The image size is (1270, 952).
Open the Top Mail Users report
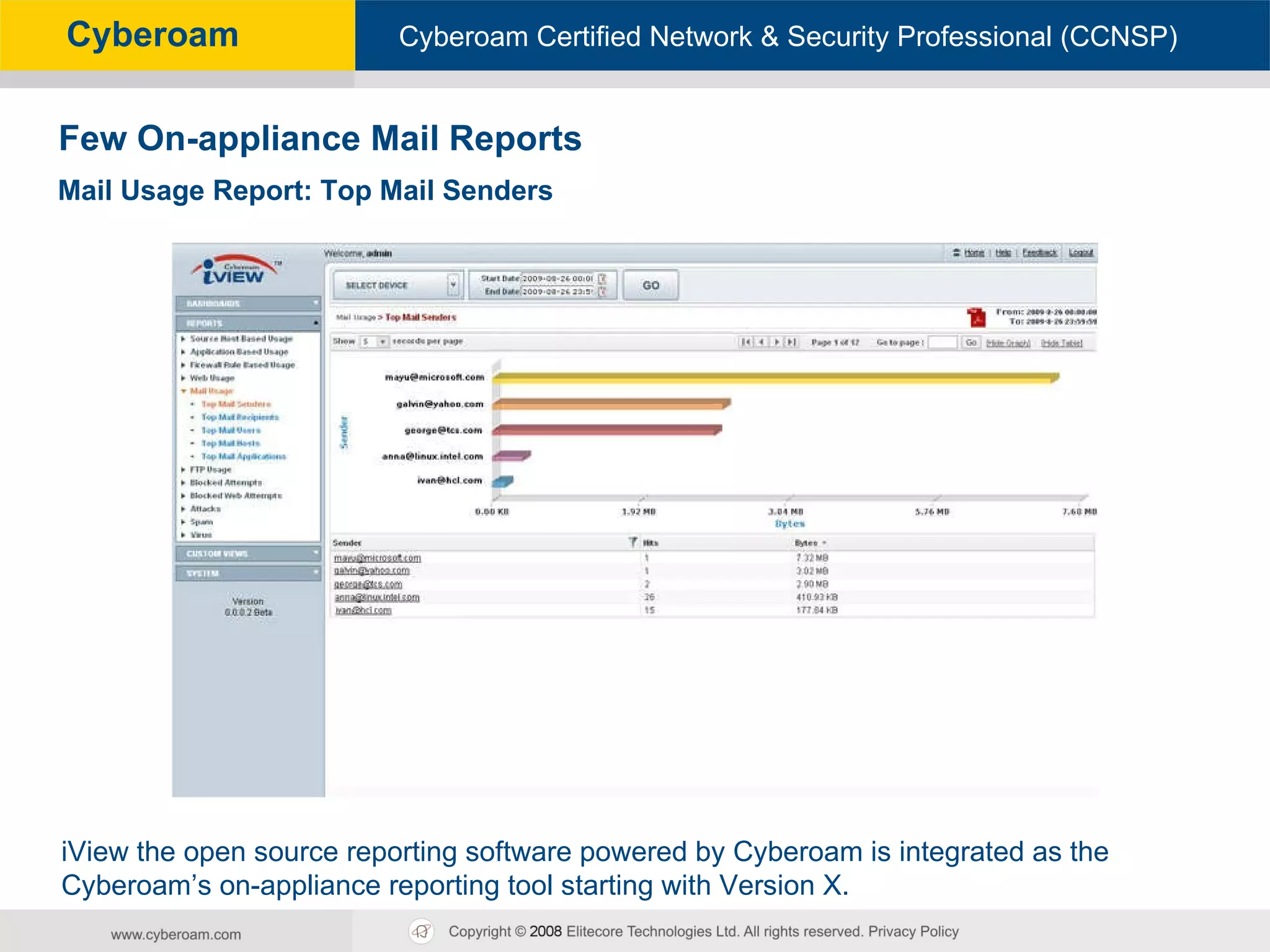231,430
